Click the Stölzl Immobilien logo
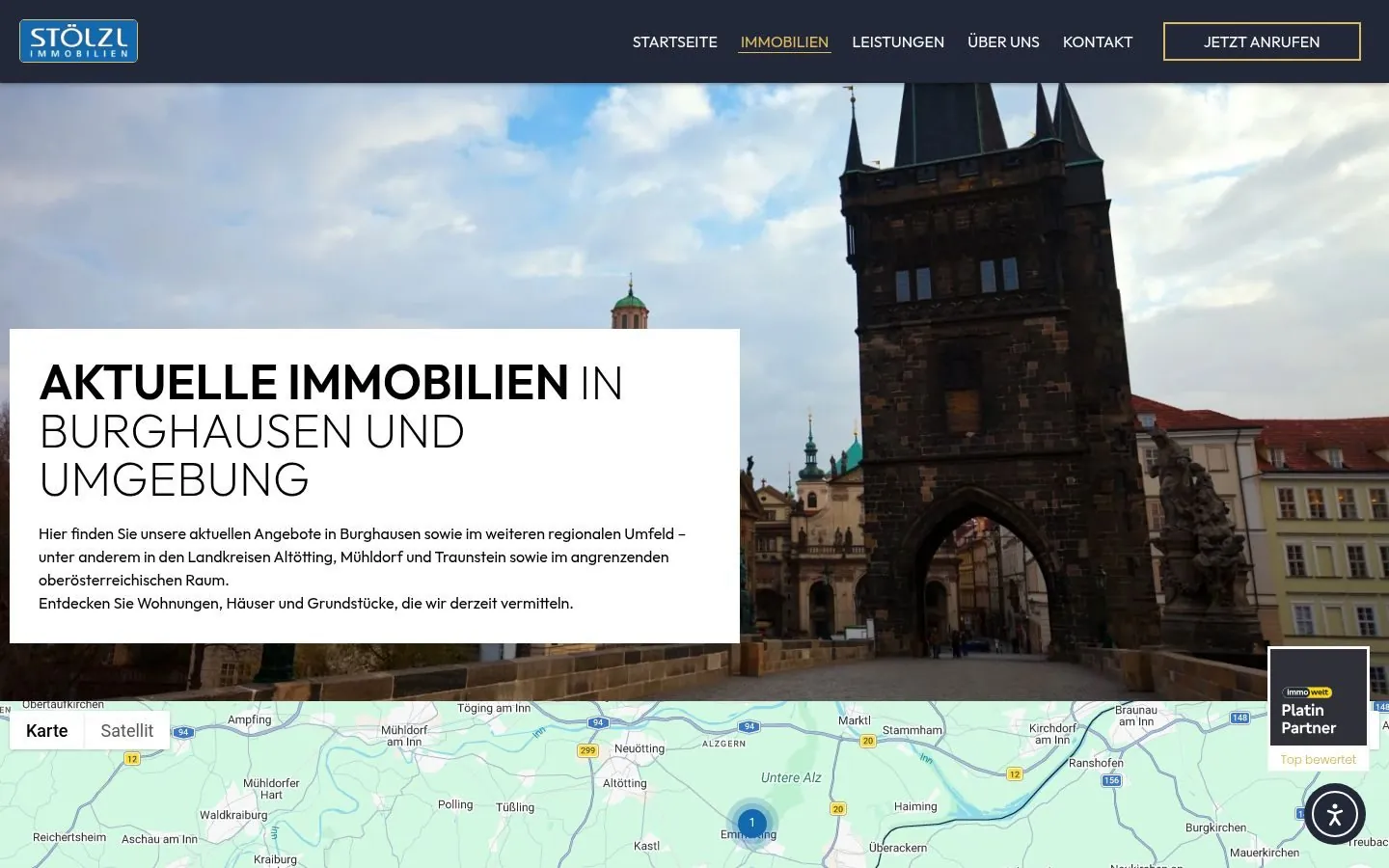This screenshot has width=1389, height=868. click(x=78, y=41)
